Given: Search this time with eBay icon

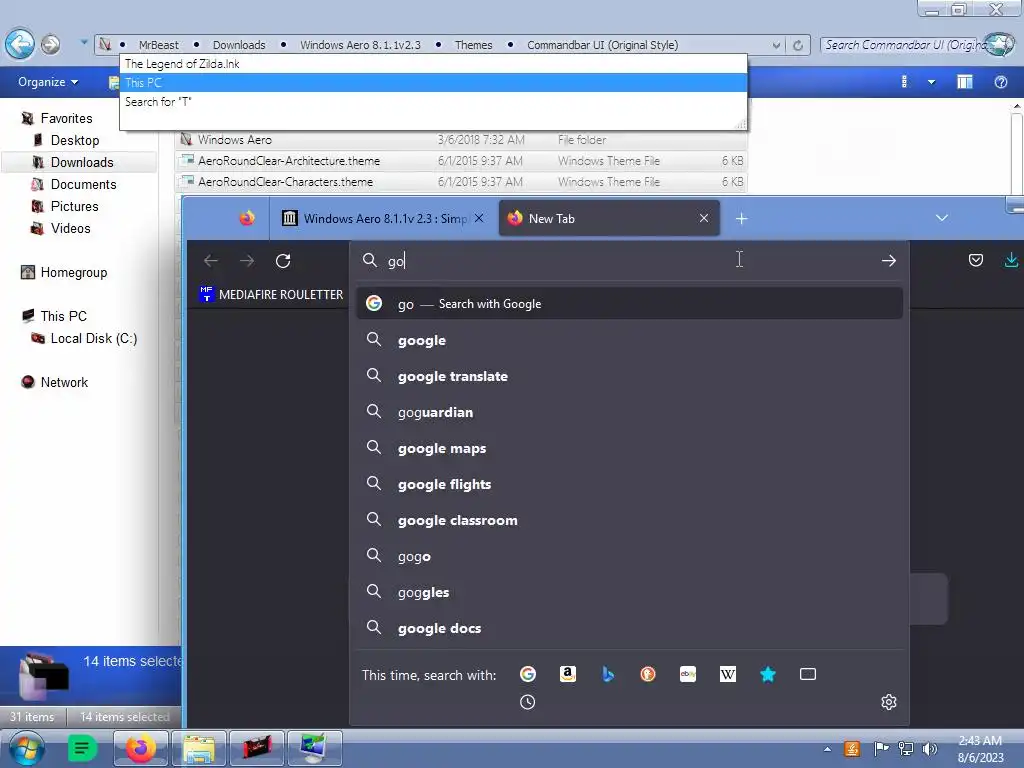Looking at the screenshot, I should coord(688,674).
